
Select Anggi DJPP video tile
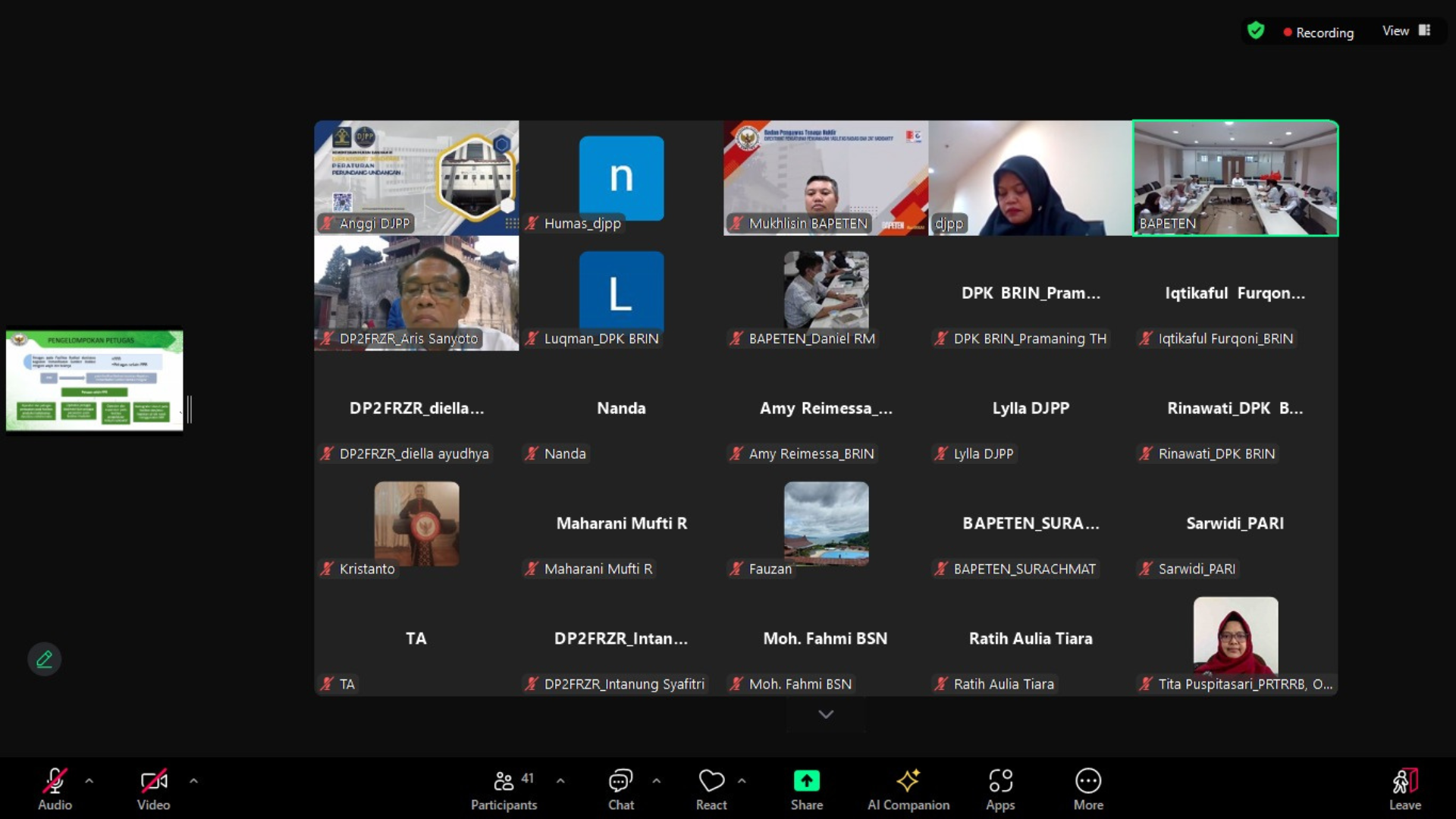pyautogui.click(x=416, y=177)
